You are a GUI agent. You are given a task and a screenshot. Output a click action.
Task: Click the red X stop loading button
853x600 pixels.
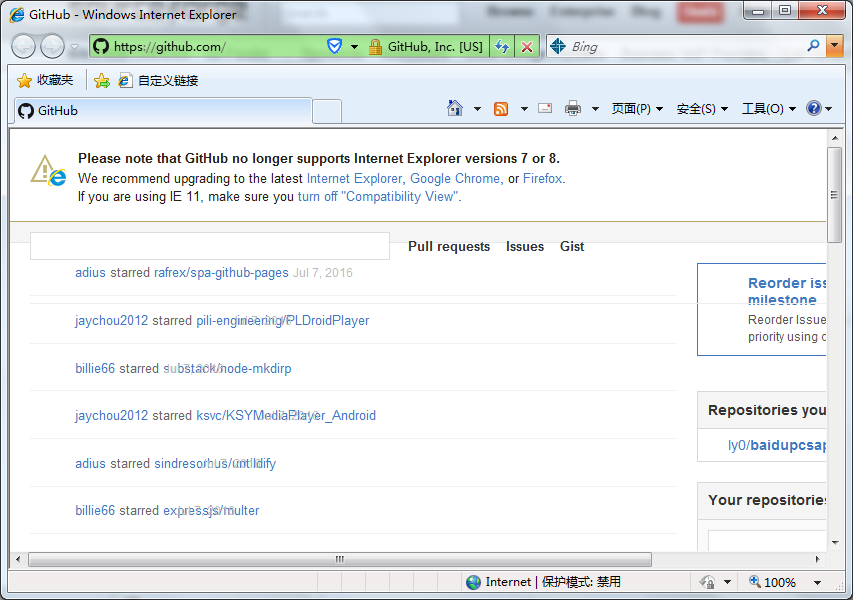pos(527,47)
